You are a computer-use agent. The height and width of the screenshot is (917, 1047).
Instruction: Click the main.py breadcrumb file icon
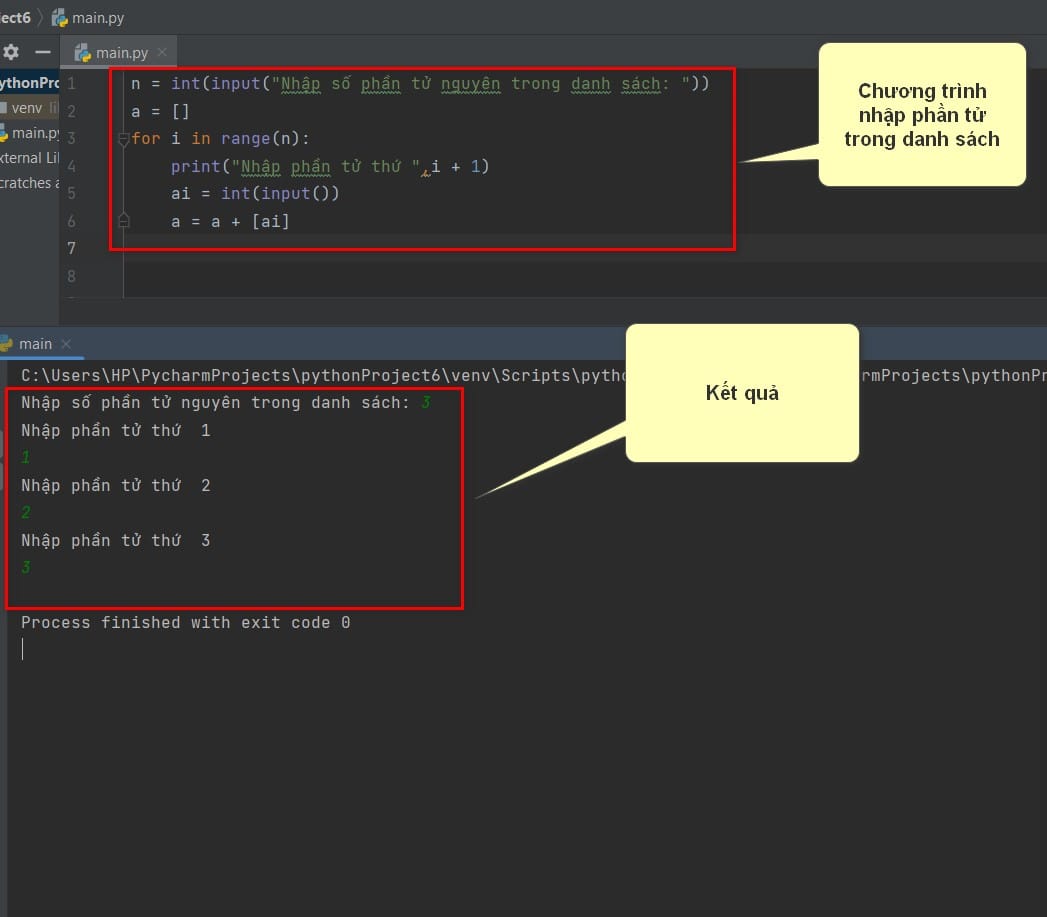pos(59,18)
